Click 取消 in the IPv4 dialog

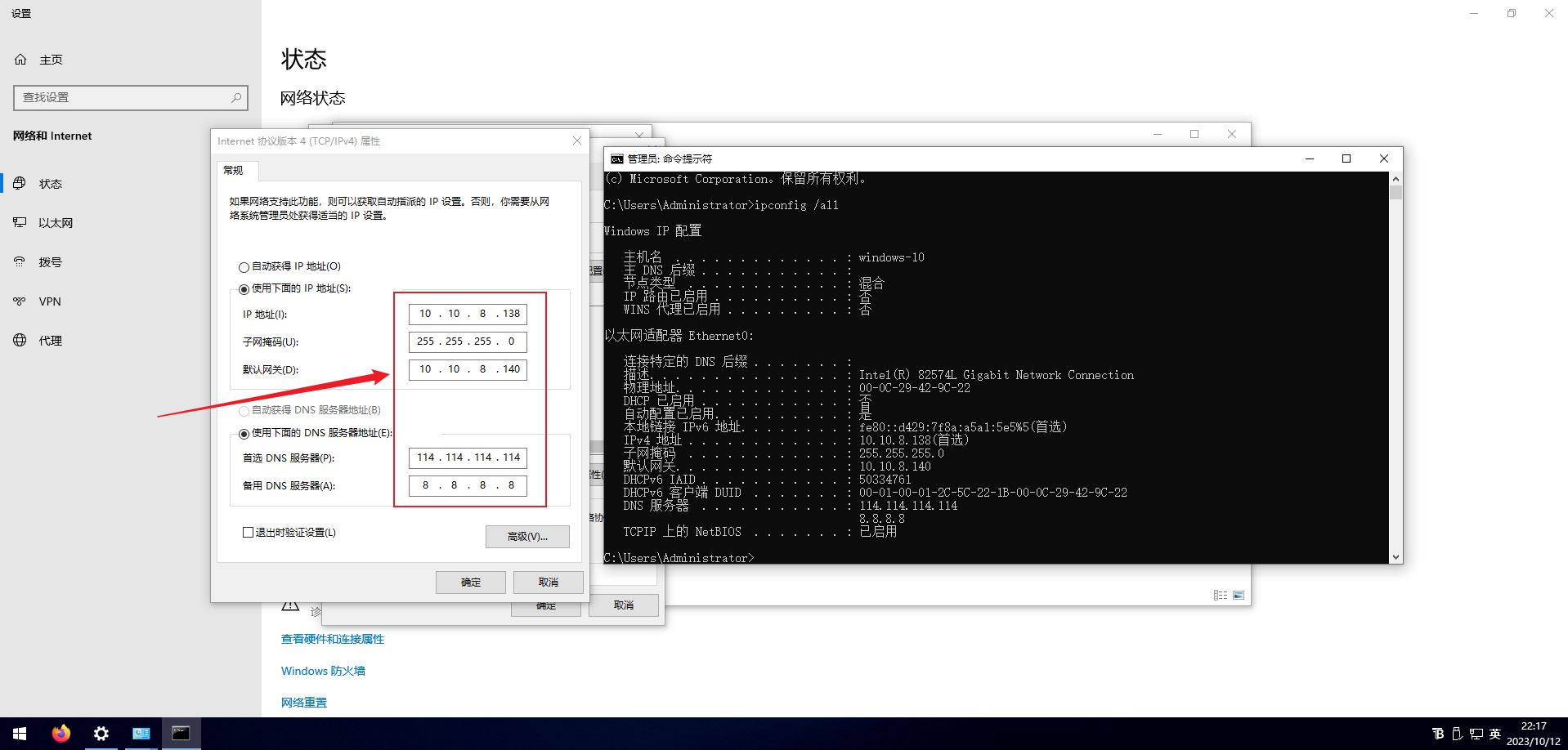(x=549, y=582)
